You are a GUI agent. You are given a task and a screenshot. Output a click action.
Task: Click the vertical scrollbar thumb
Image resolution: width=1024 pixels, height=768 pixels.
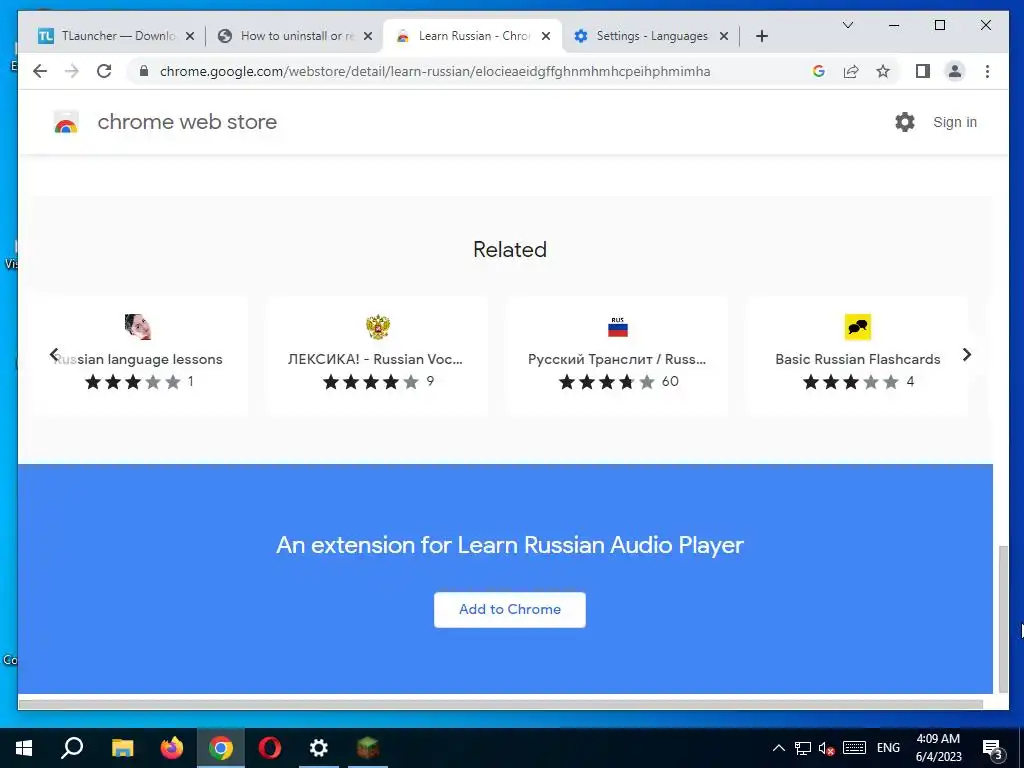tap(1003, 619)
